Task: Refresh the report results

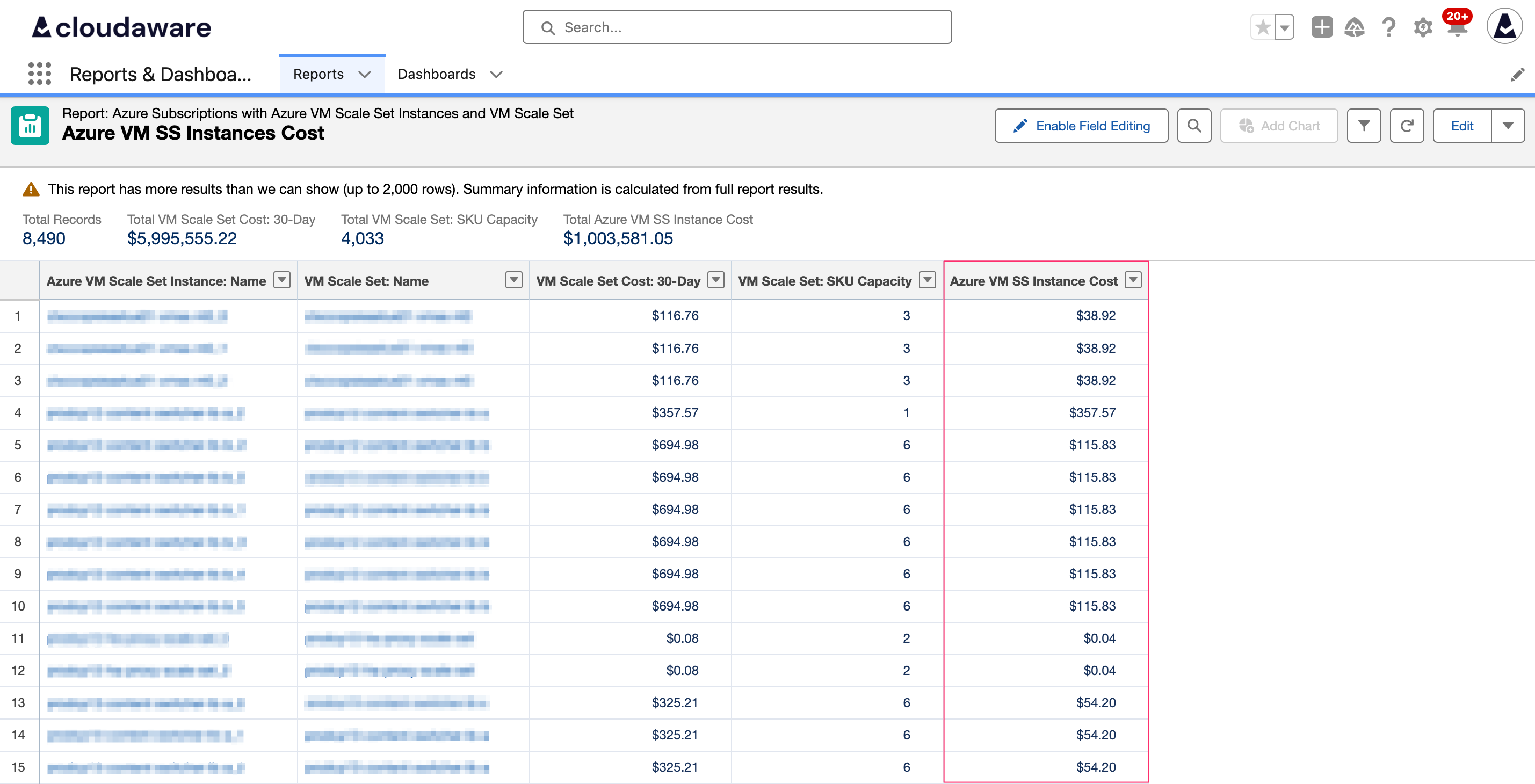Action: [x=1407, y=125]
